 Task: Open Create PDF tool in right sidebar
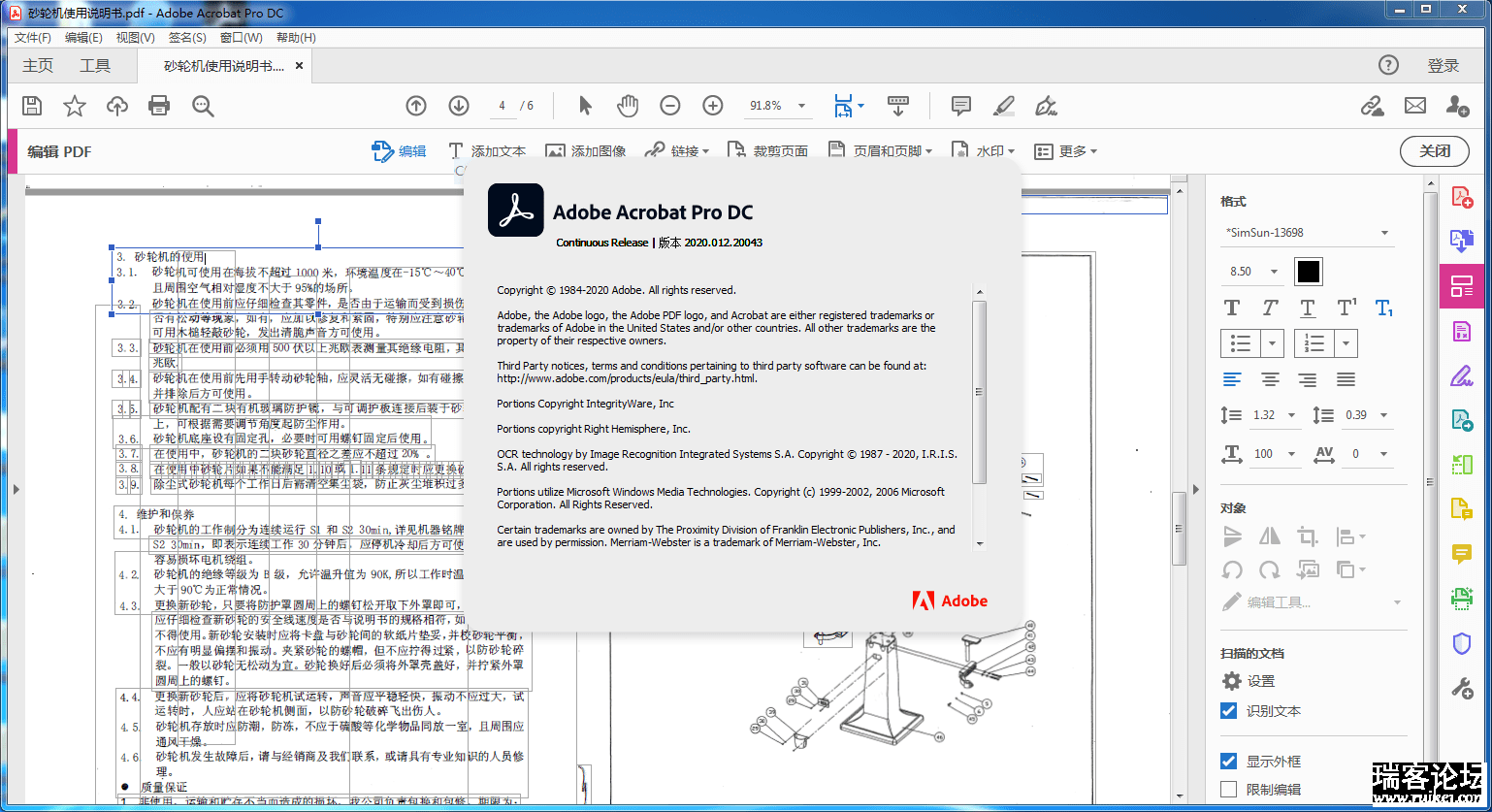click(1462, 197)
